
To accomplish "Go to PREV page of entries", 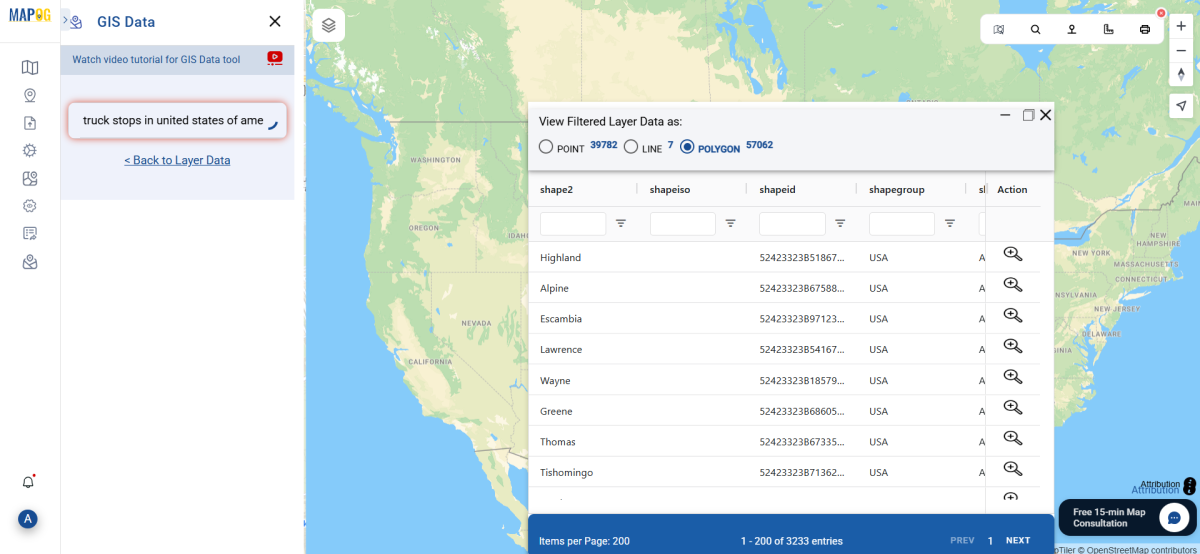I will 962,540.
